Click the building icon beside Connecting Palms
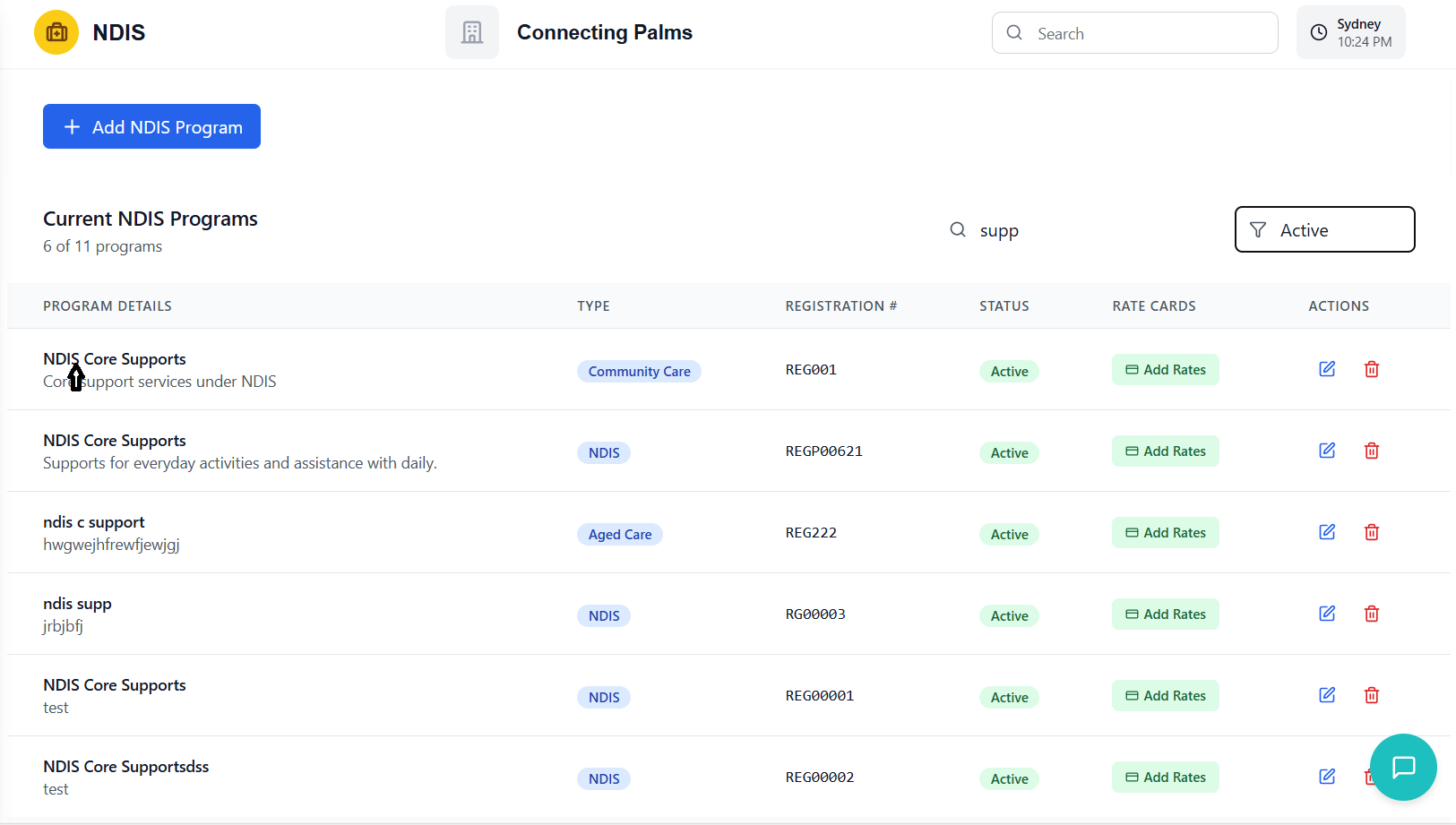 coord(472,33)
